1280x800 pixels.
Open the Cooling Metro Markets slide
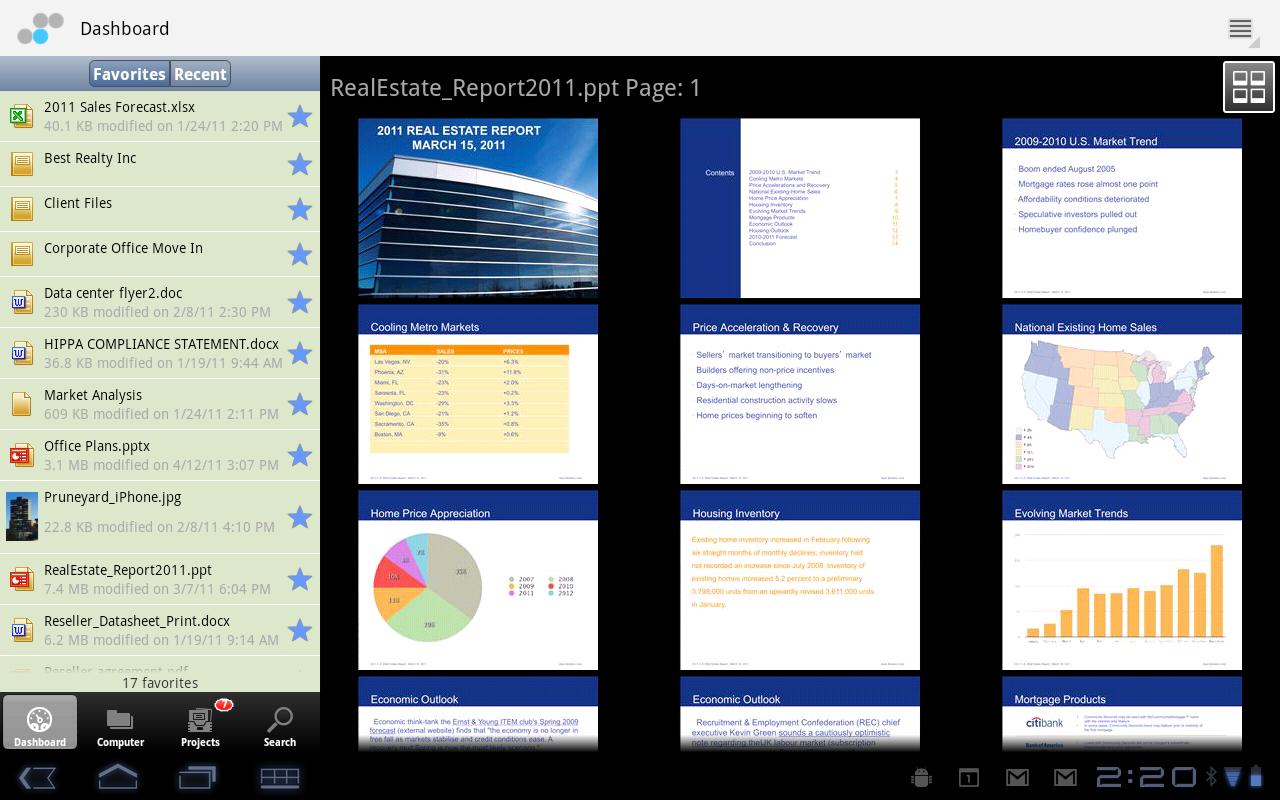(478, 394)
